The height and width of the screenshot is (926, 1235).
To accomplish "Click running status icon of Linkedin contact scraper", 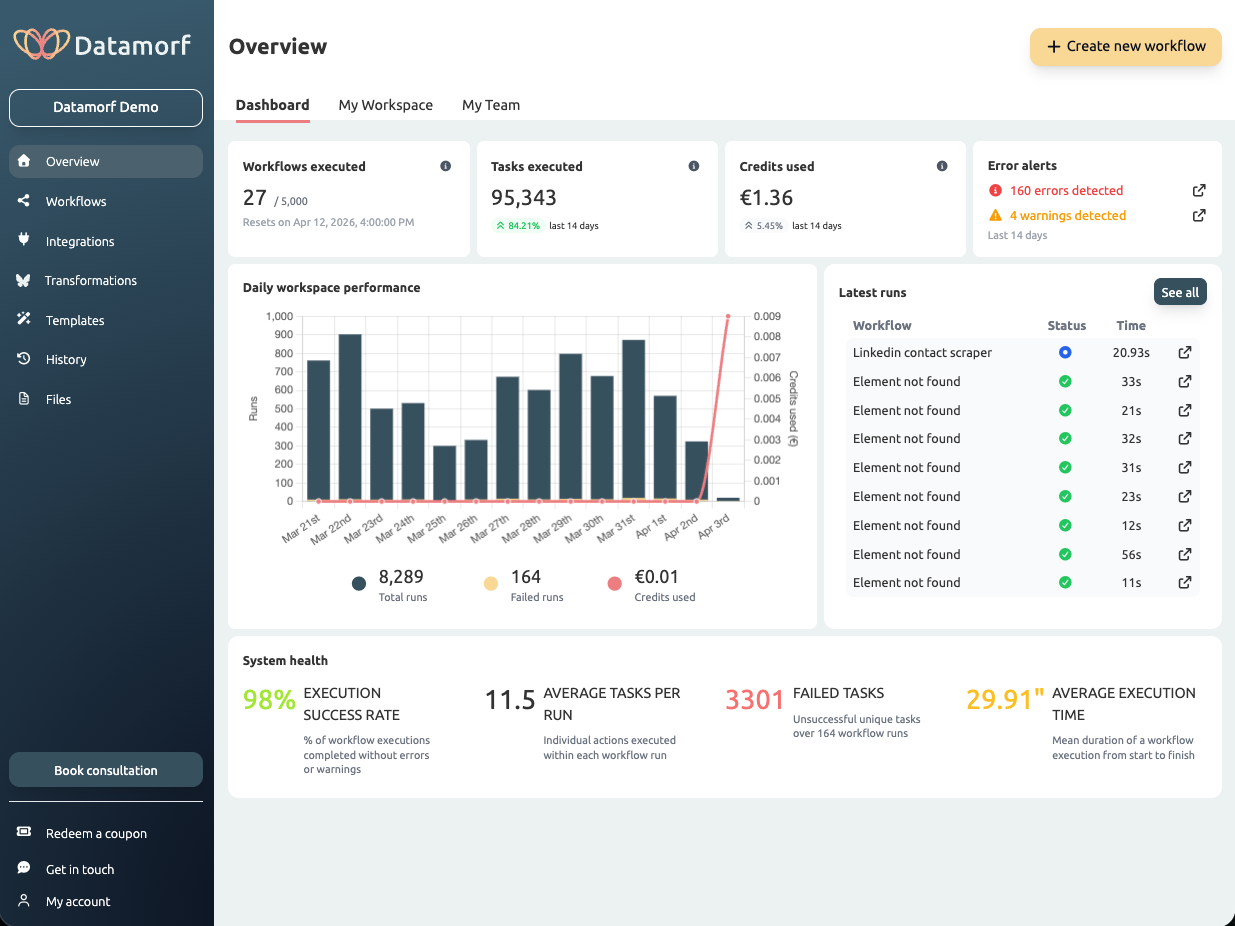I will [1065, 352].
